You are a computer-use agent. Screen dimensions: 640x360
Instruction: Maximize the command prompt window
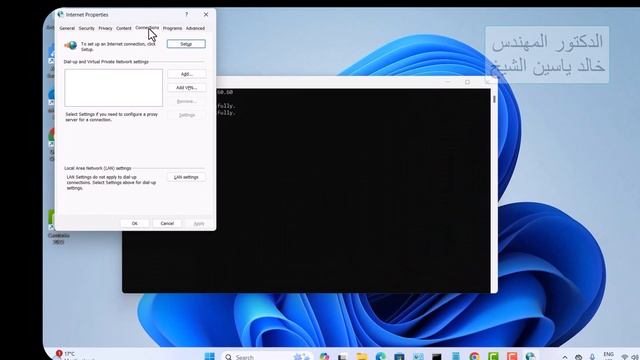coord(467,82)
